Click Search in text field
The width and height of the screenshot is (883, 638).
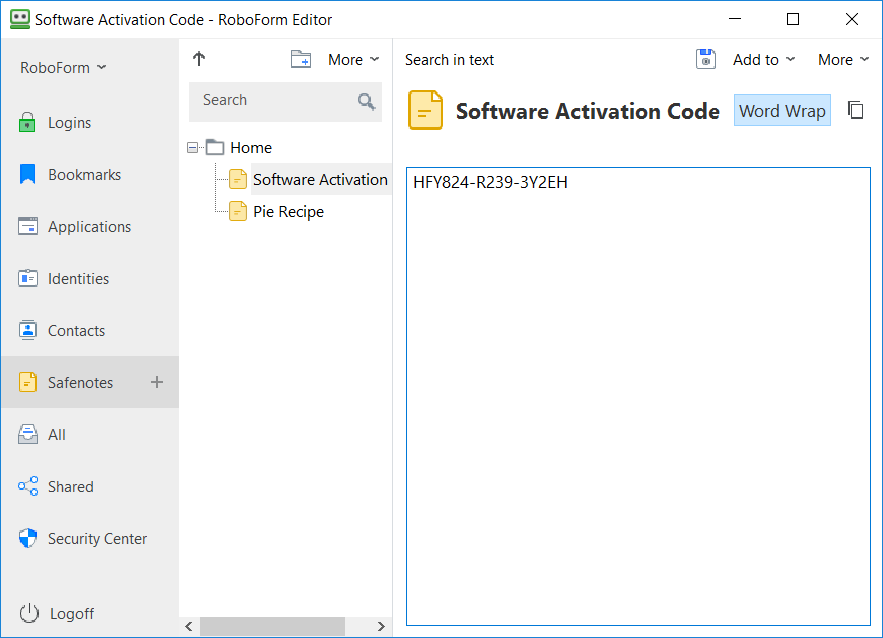[449, 60]
